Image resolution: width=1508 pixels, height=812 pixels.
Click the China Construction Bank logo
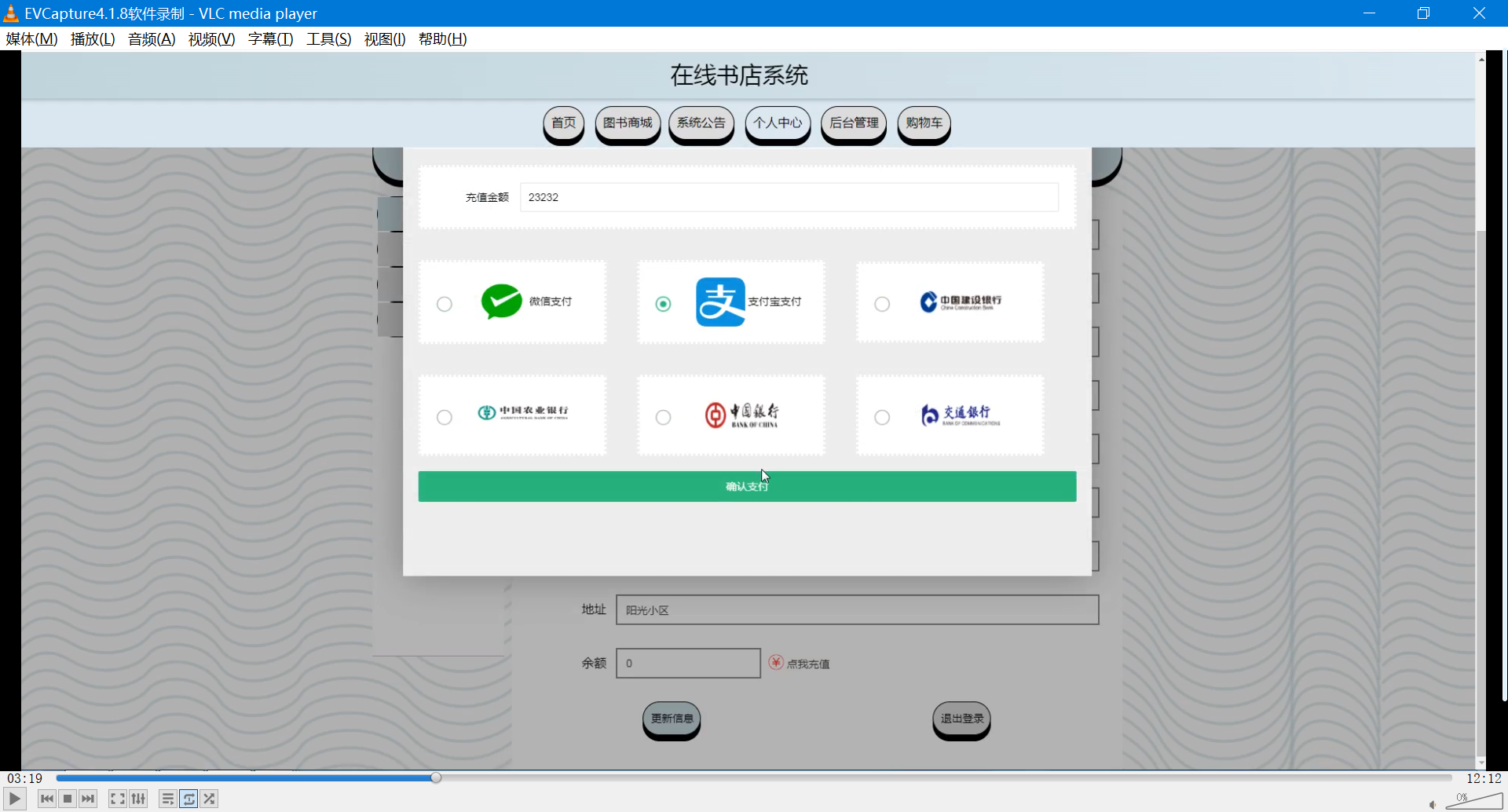[x=961, y=302]
